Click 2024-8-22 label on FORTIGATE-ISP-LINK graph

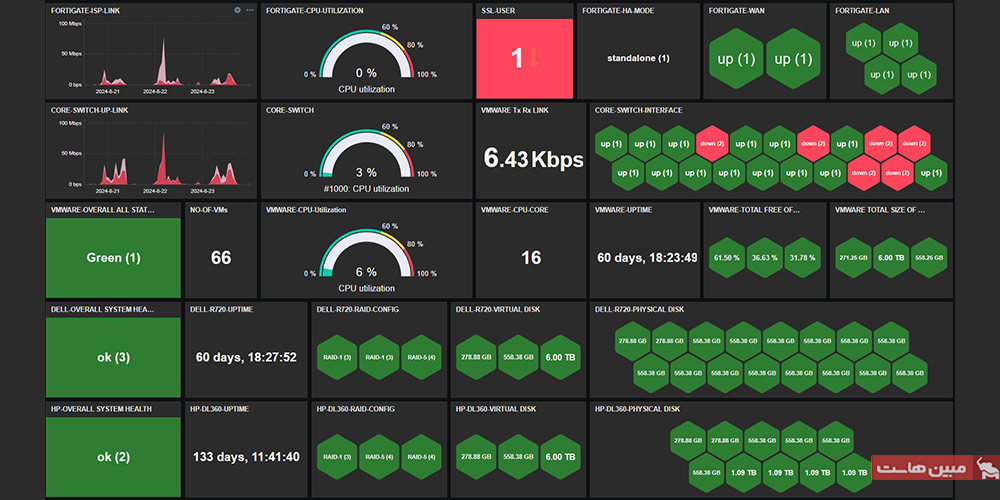[x=155, y=91]
